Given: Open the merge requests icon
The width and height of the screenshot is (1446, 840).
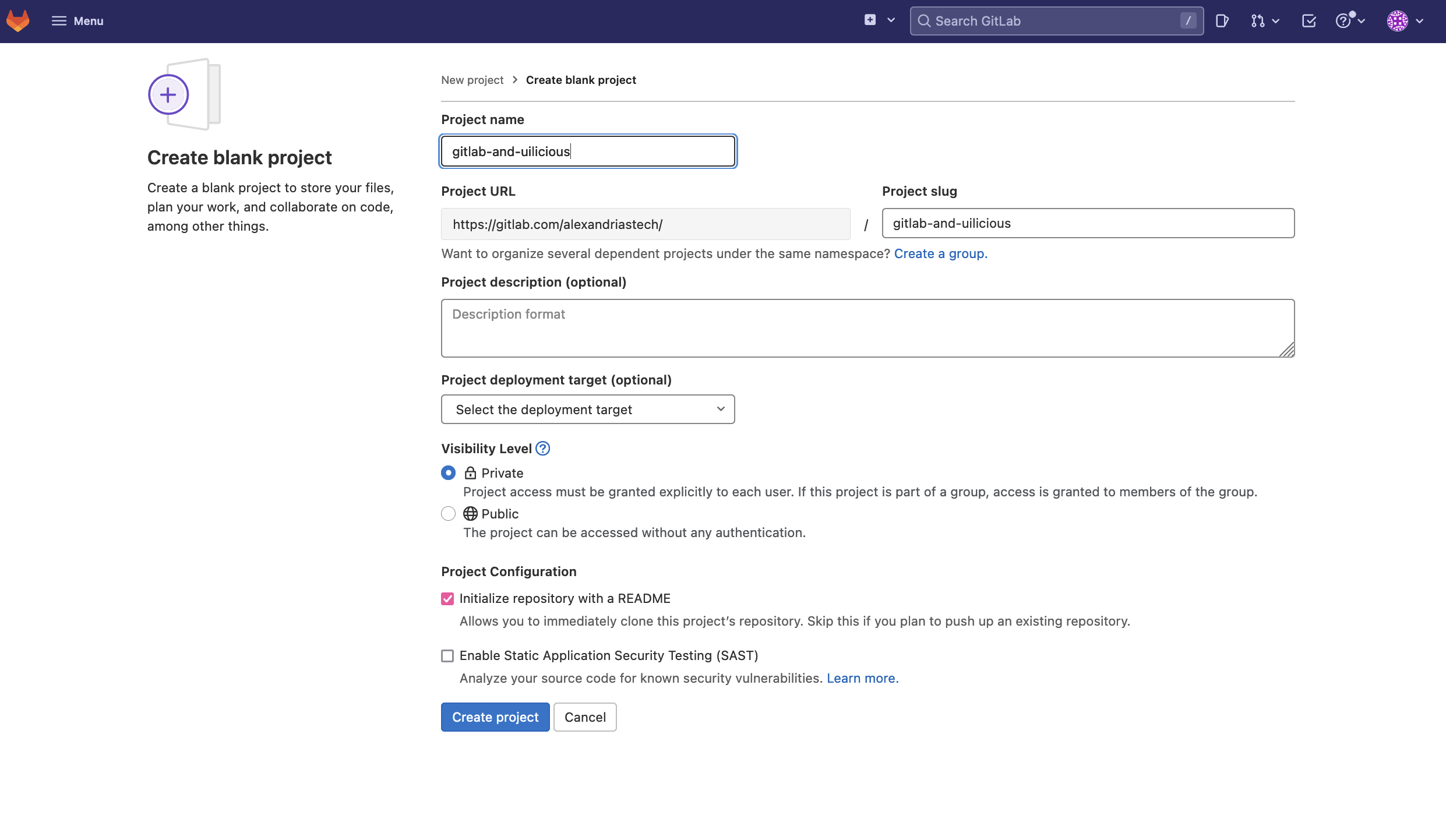Looking at the screenshot, I should point(1258,20).
